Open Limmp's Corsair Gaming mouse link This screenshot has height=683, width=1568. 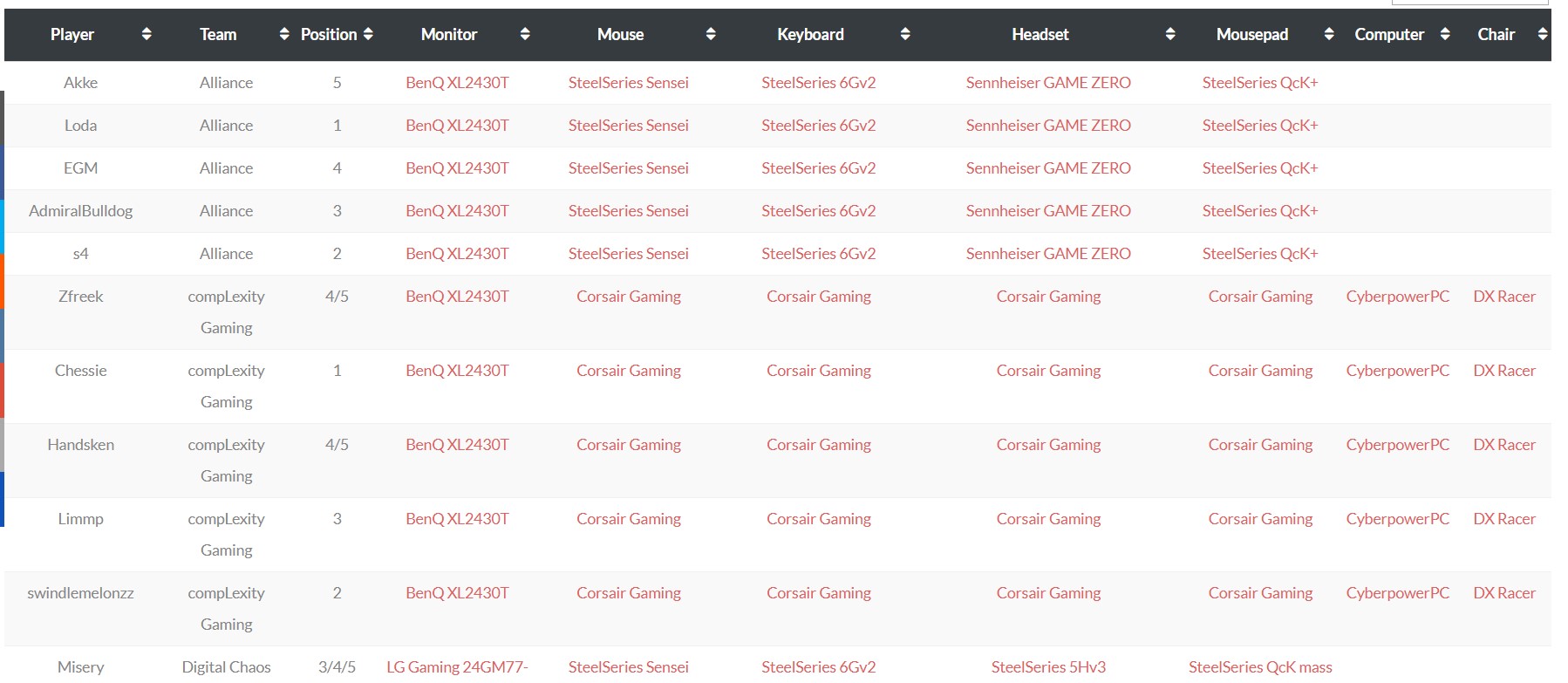coord(628,519)
